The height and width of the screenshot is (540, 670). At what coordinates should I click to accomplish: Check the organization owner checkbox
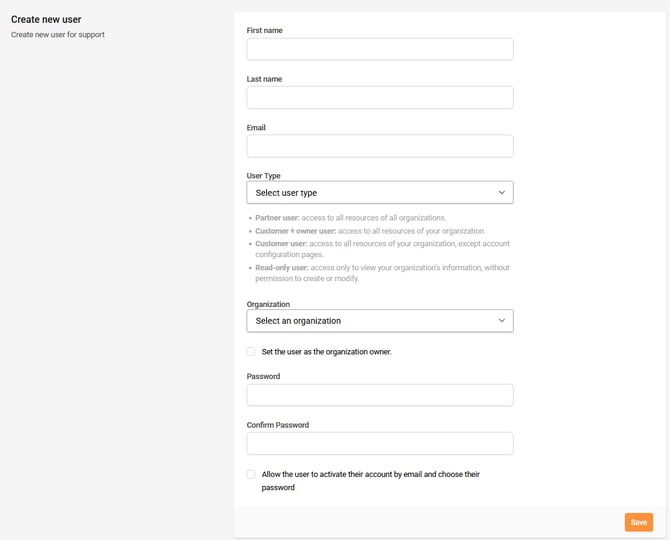[x=251, y=352]
